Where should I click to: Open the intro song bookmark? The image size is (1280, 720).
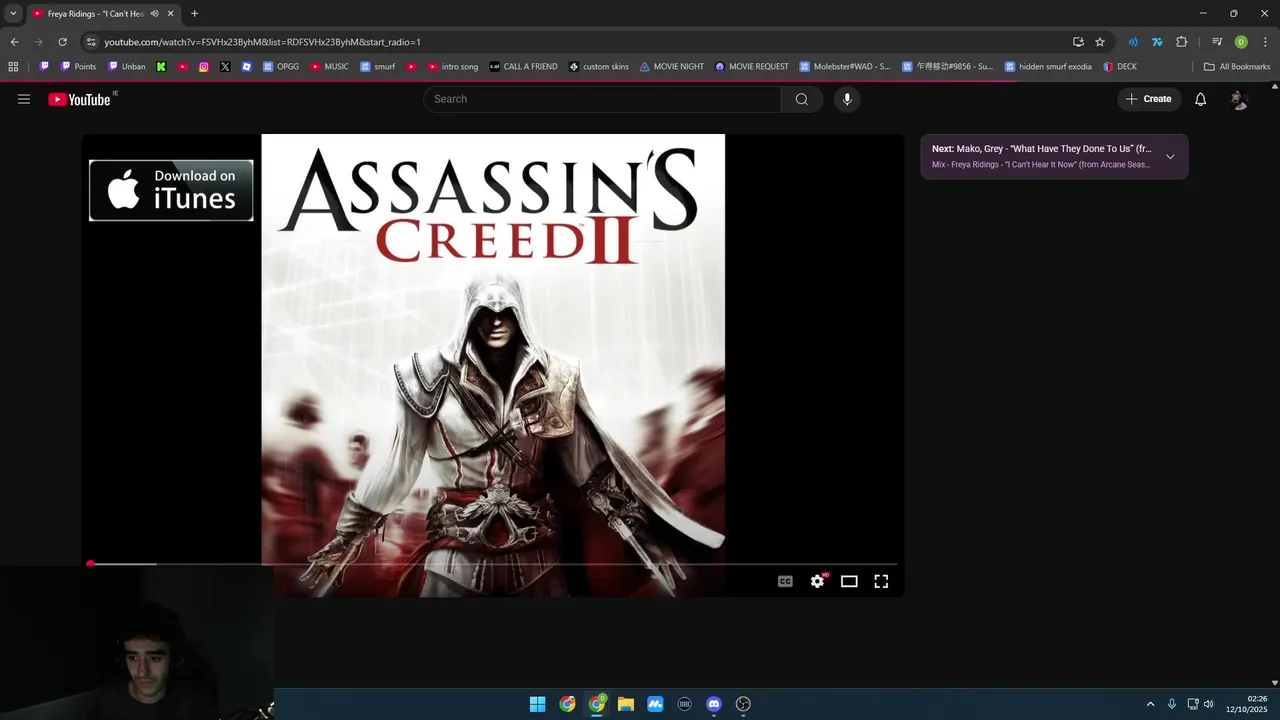pyautogui.click(x=453, y=67)
